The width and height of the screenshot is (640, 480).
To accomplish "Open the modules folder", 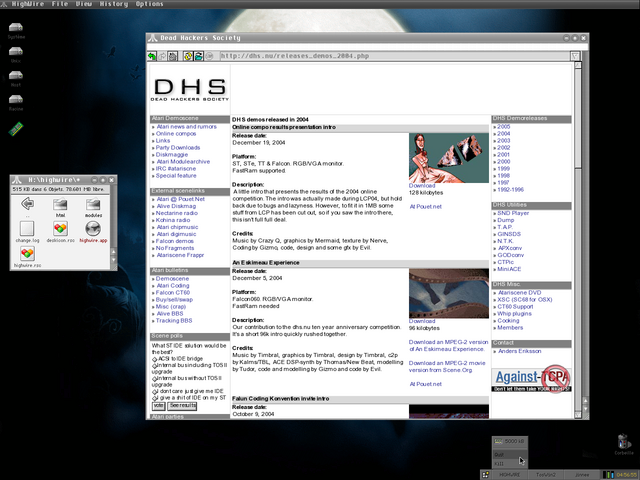I will click(93, 207).
